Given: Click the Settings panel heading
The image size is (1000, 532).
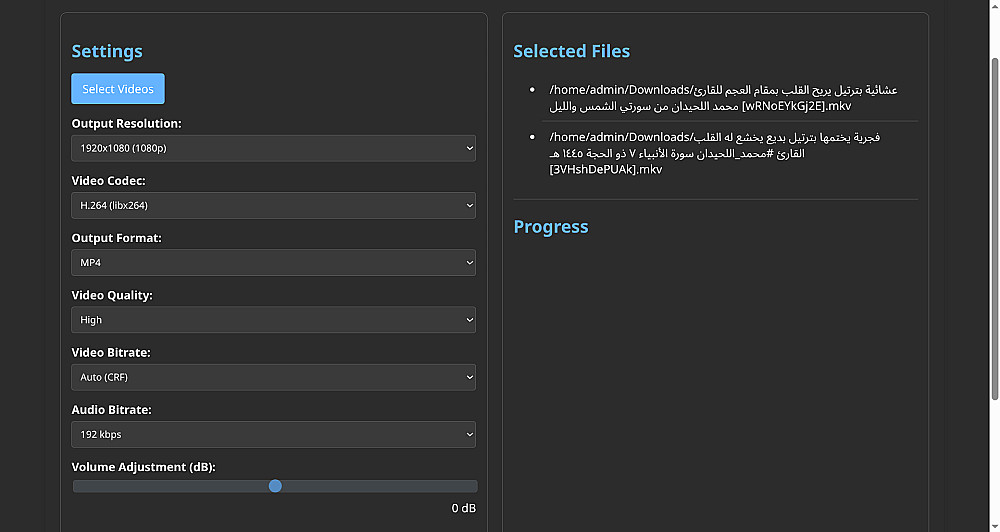Looking at the screenshot, I should 107,51.
